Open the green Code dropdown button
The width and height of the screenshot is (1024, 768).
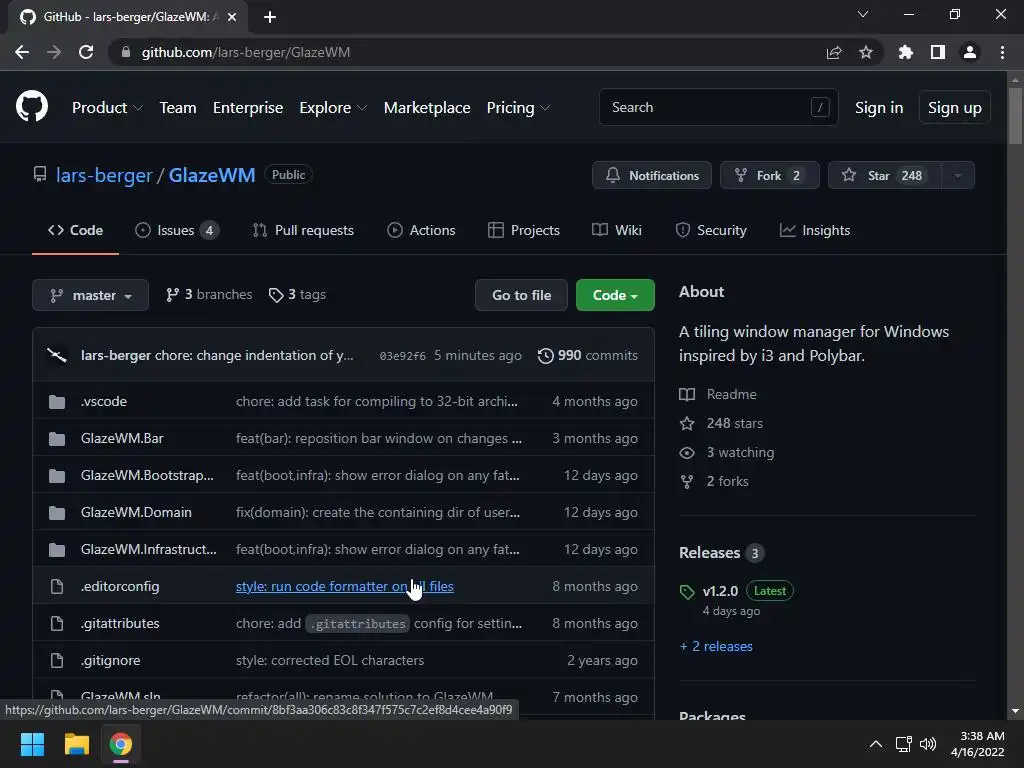coord(615,295)
